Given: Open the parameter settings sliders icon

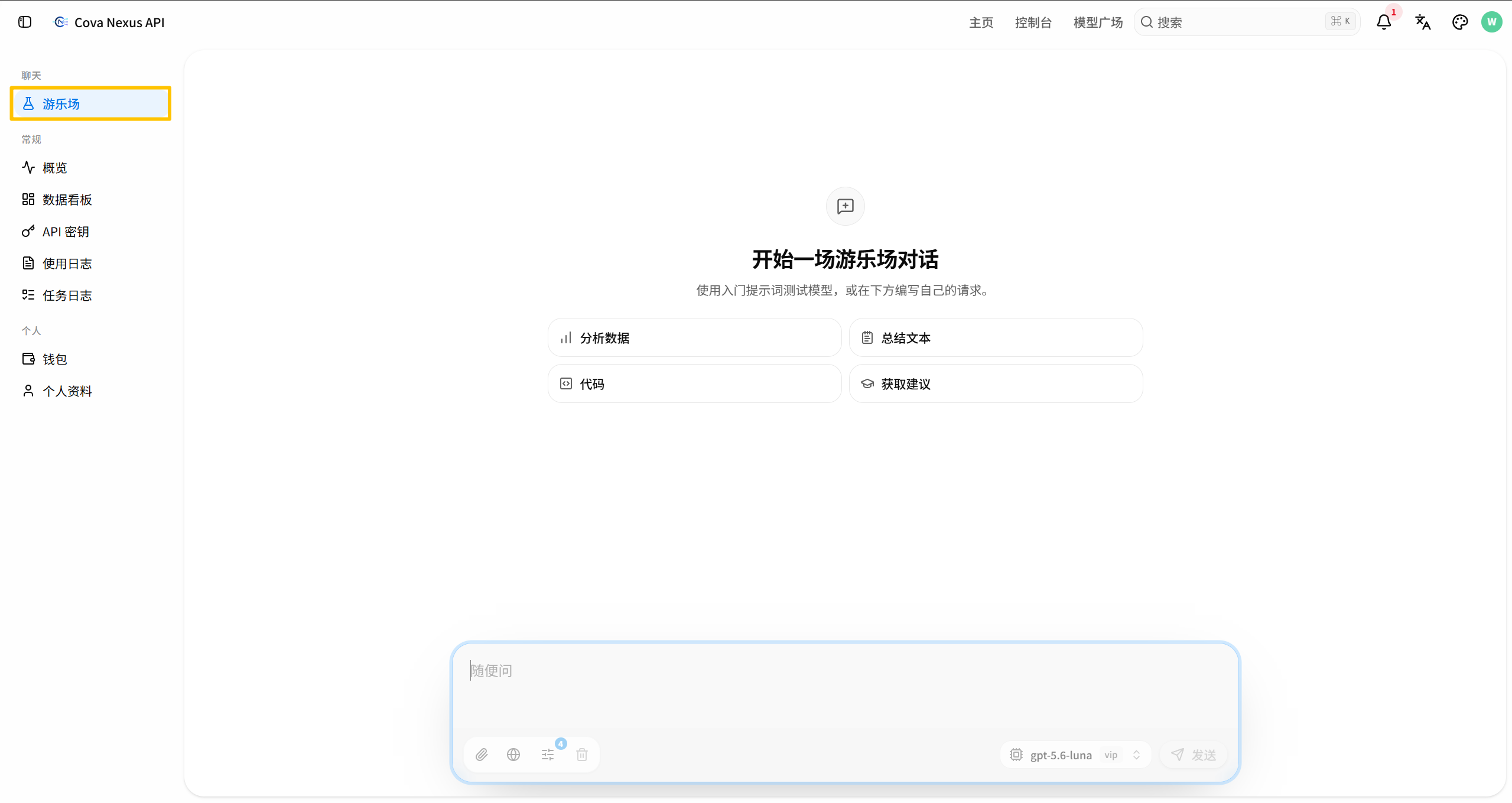Looking at the screenshot, I should (x=548, y=755).
